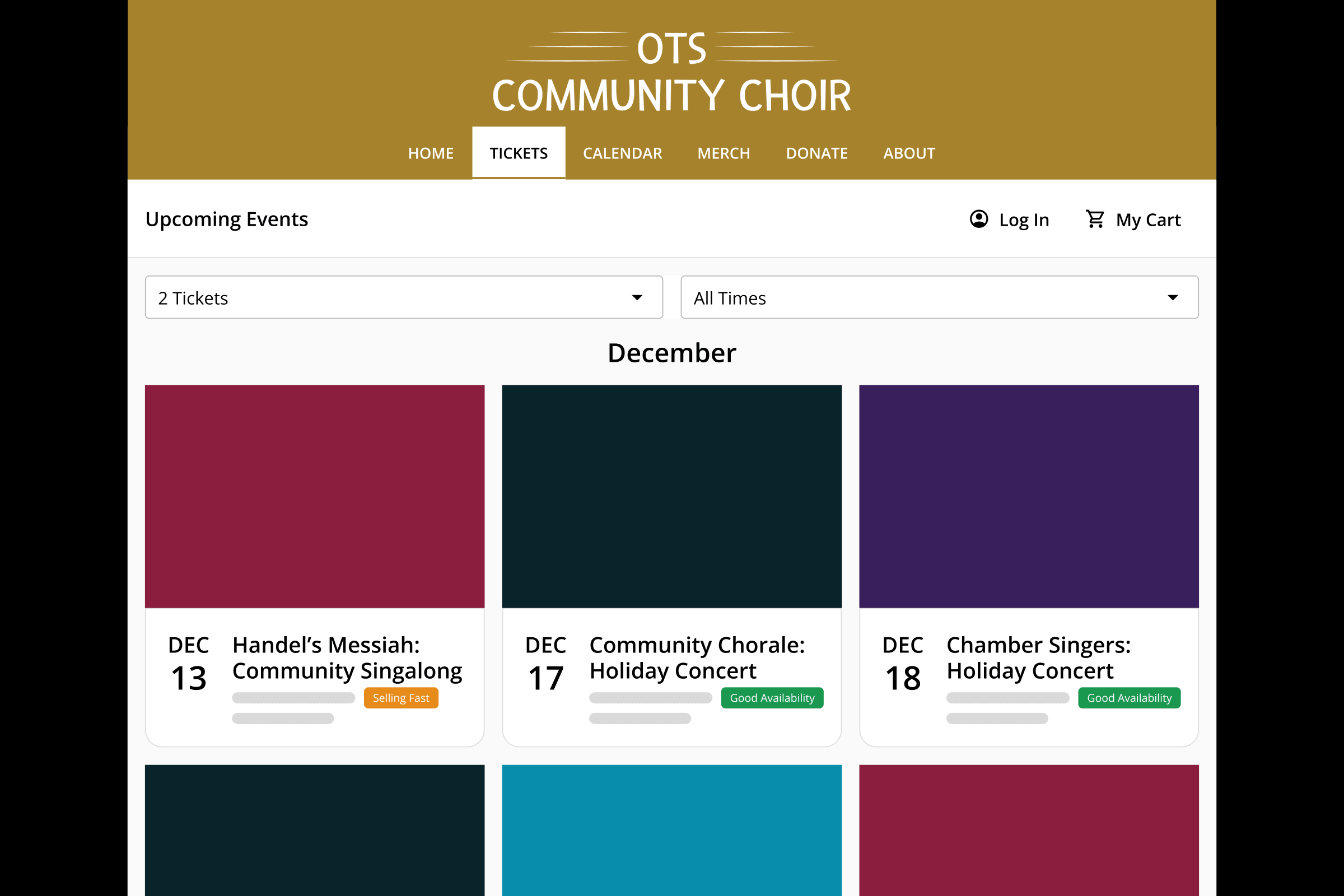Open the DONATE nav tab

(816, 153)
